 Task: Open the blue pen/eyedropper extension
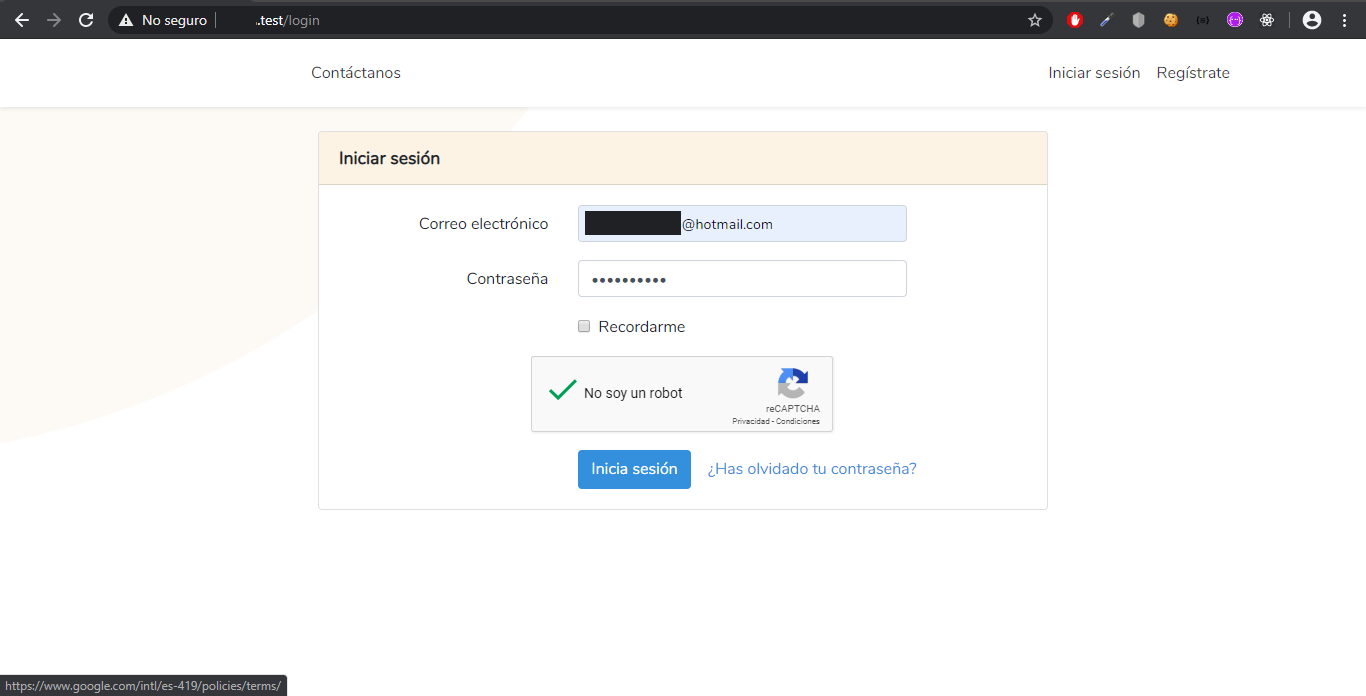[x=1106, y=20]
